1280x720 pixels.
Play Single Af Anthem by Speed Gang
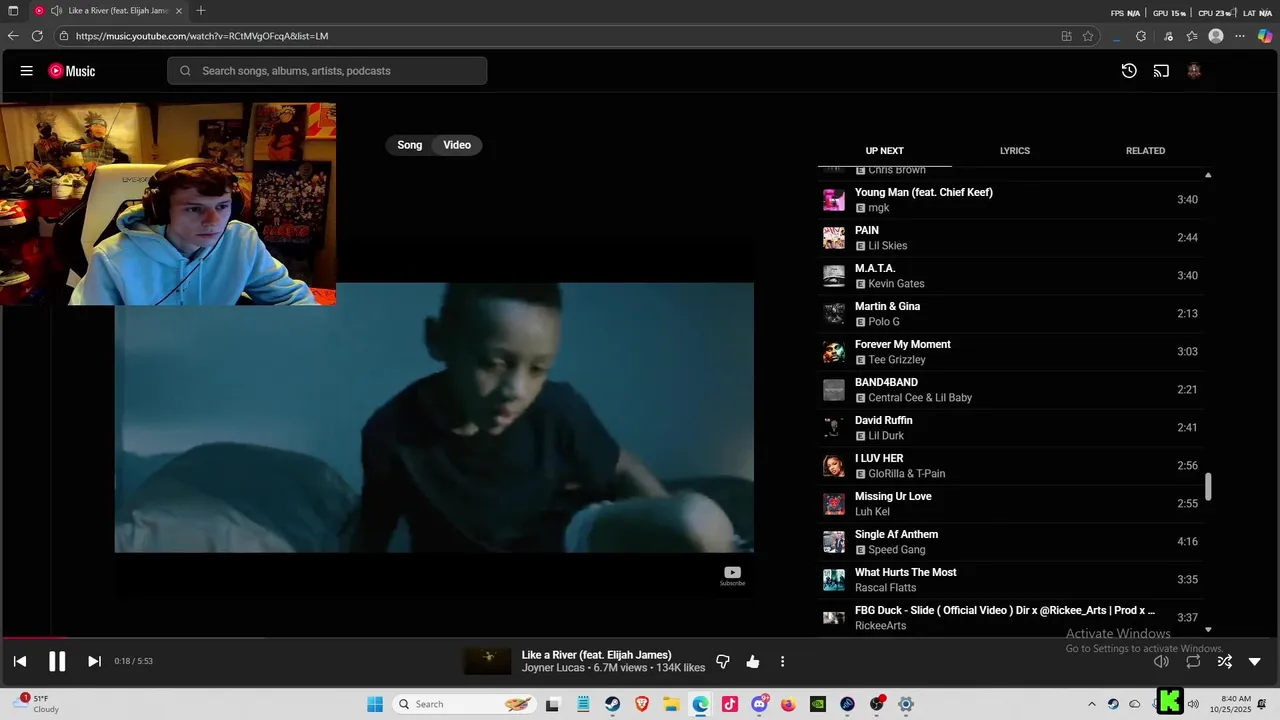[x=1011, y=542]
